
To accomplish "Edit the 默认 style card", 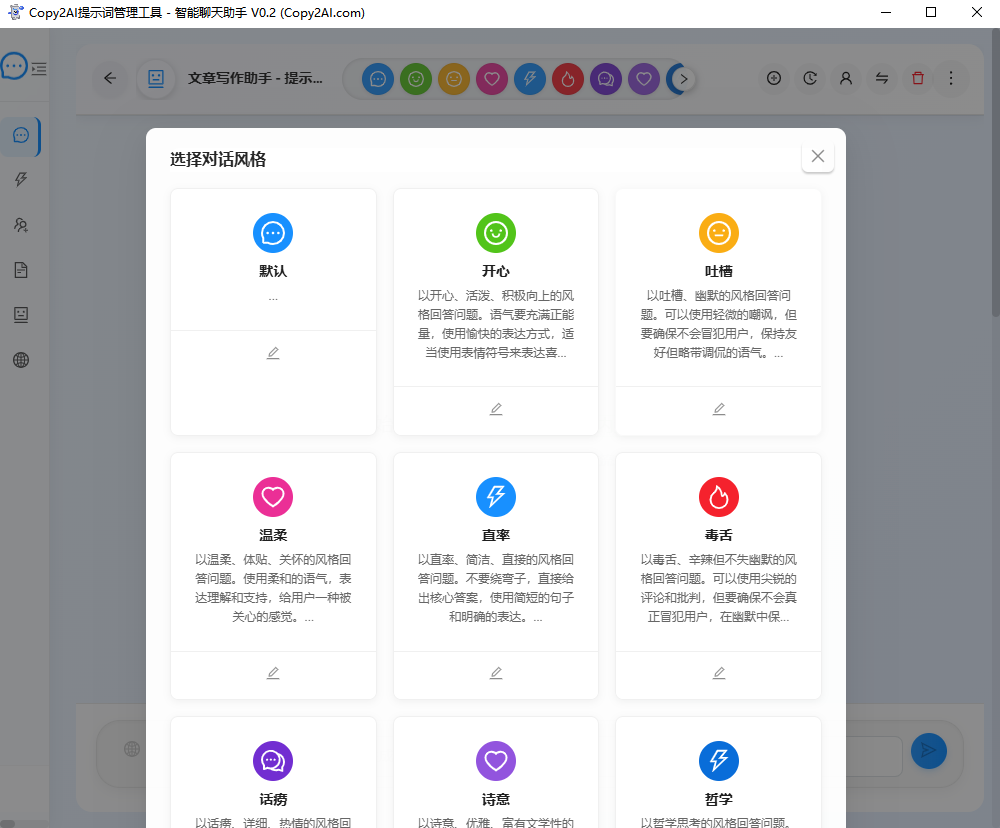I will [x=273, y=353].
